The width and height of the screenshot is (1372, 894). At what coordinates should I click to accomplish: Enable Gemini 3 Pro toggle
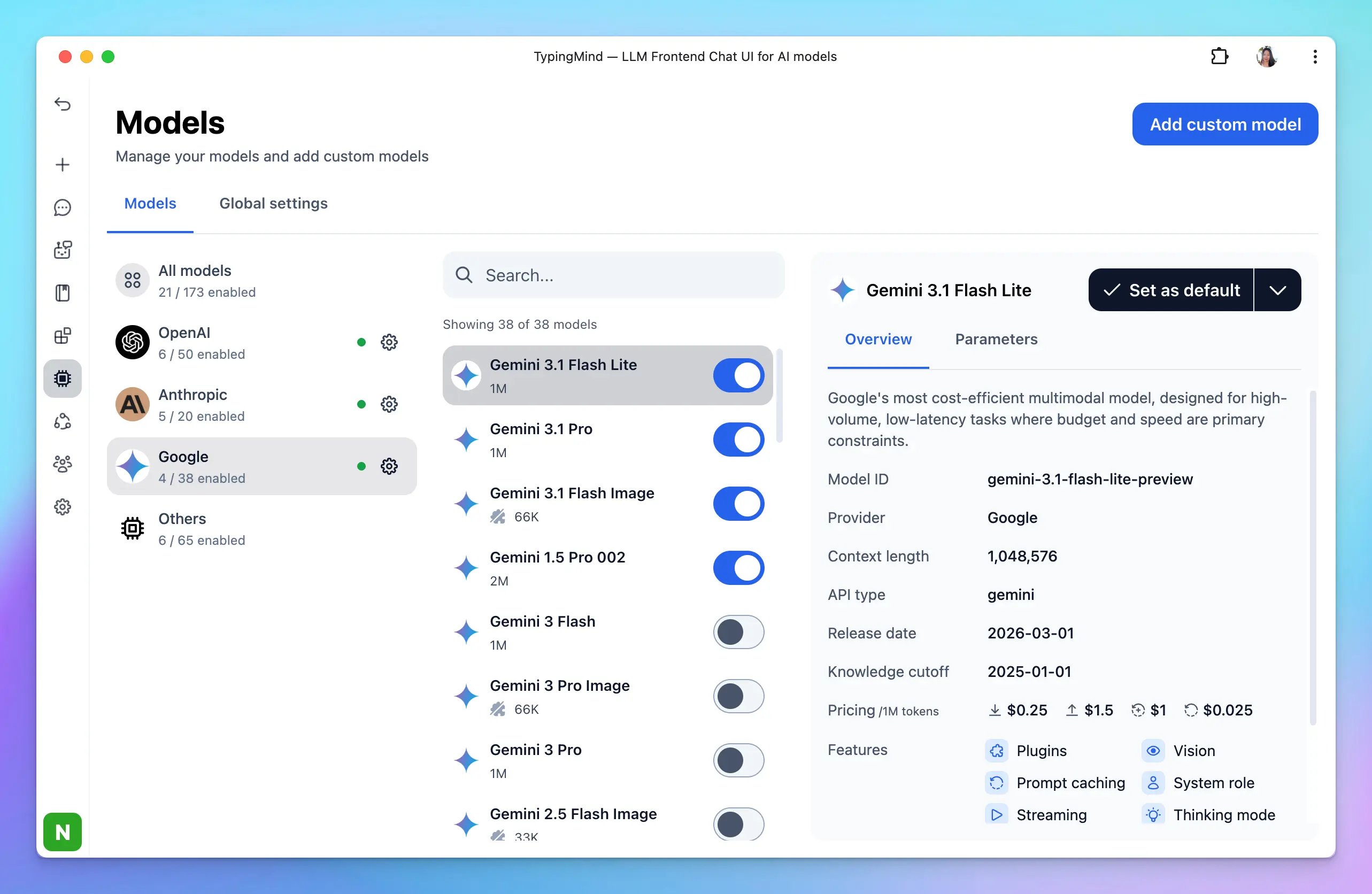(738, 760)
